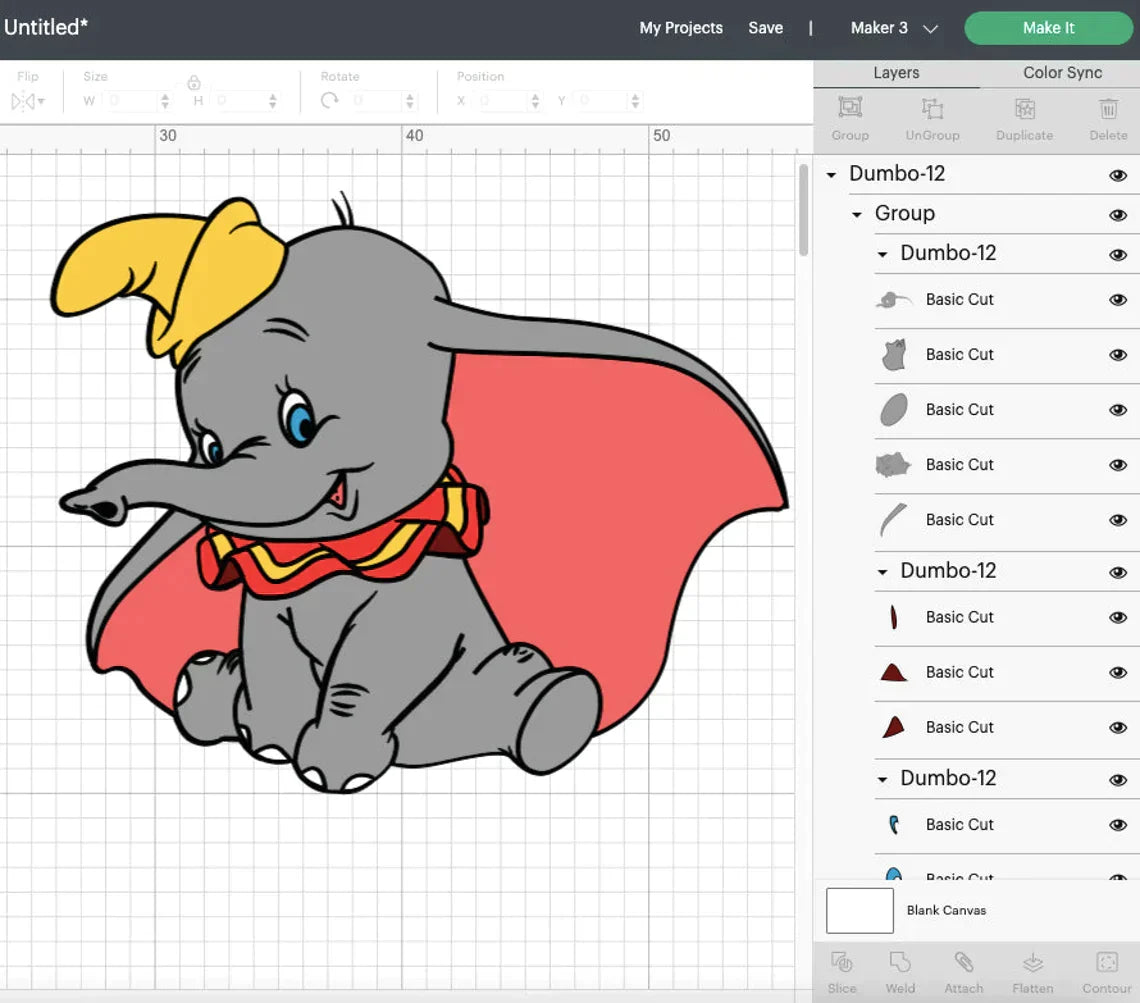Click the Duplicate layer icon
Screen dimensions: 1140x1003
(x=1024, y=109)
